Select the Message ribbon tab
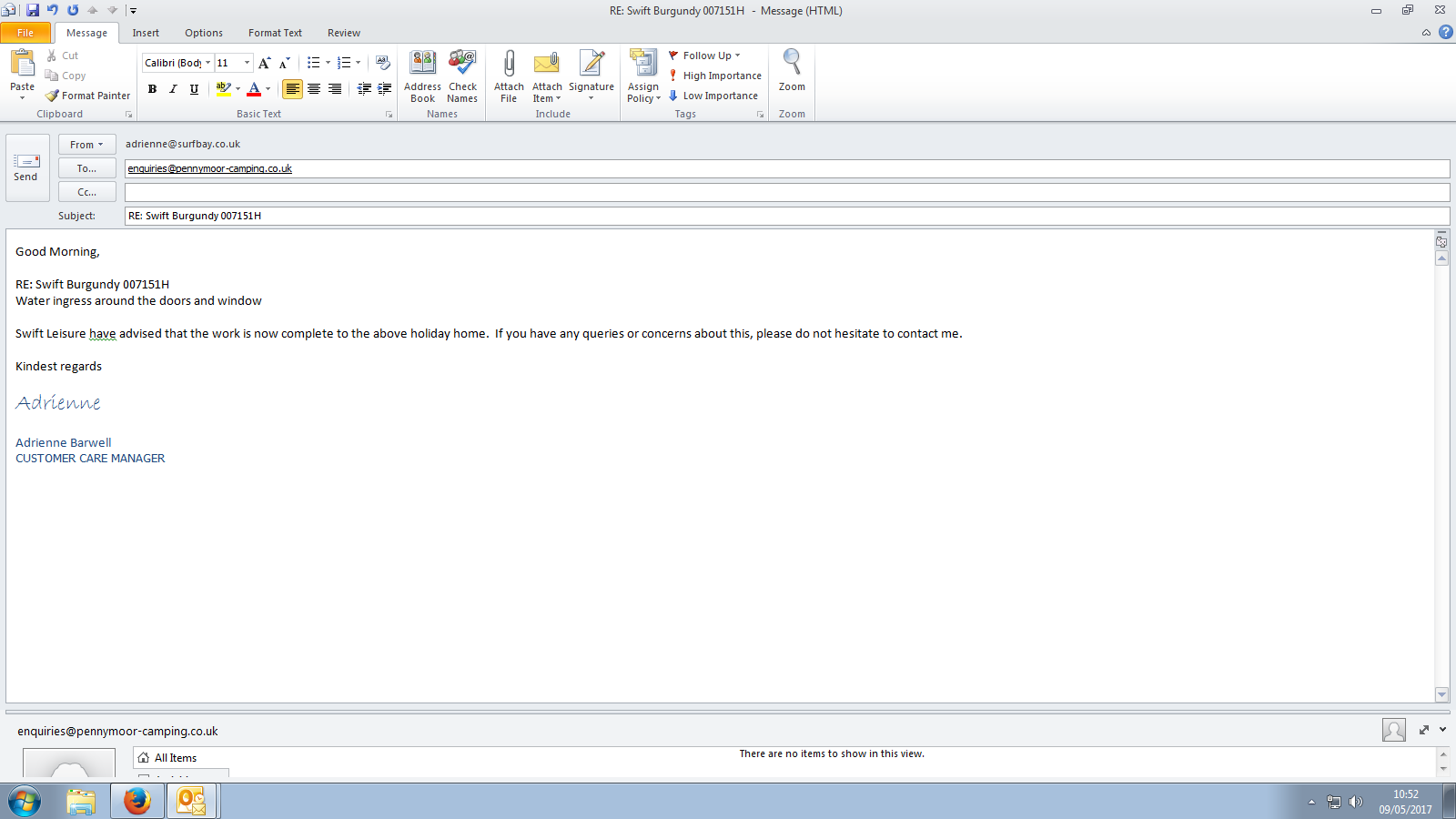This screenshot has width=1456, height=819. click(x=86, y=33)
